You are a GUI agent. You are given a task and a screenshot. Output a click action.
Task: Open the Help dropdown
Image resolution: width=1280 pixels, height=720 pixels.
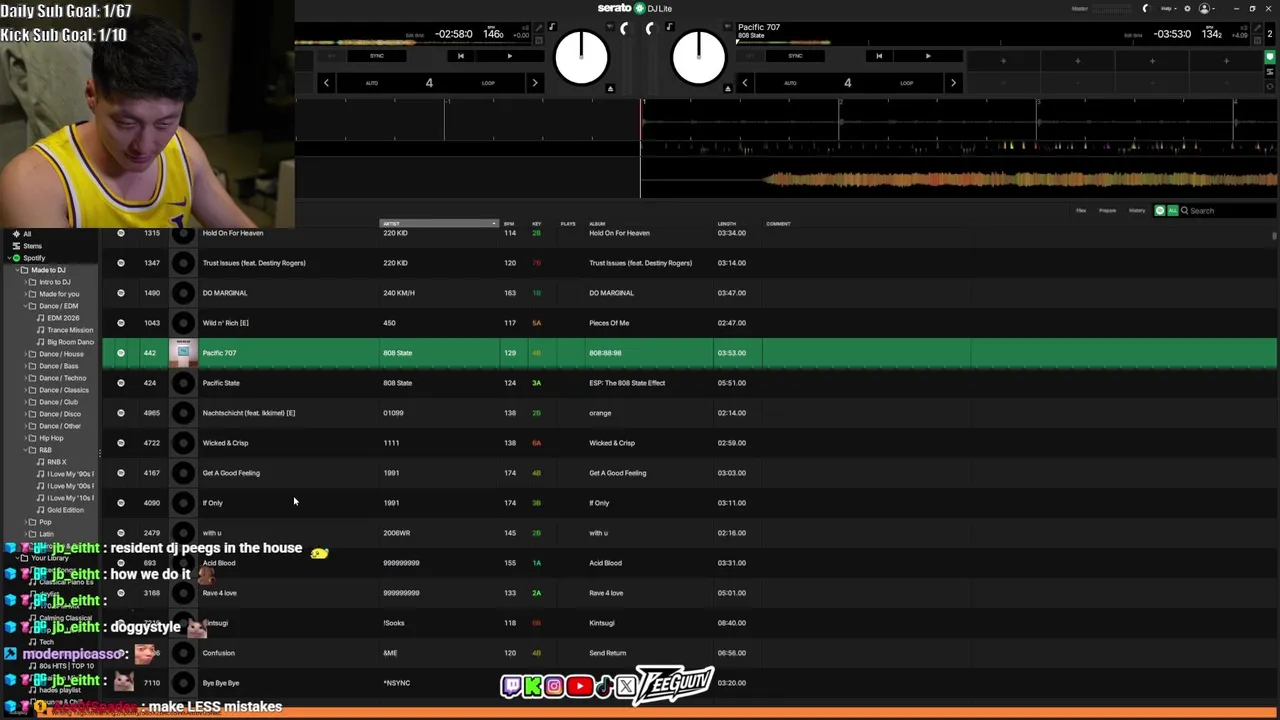tap(1169, 8)
